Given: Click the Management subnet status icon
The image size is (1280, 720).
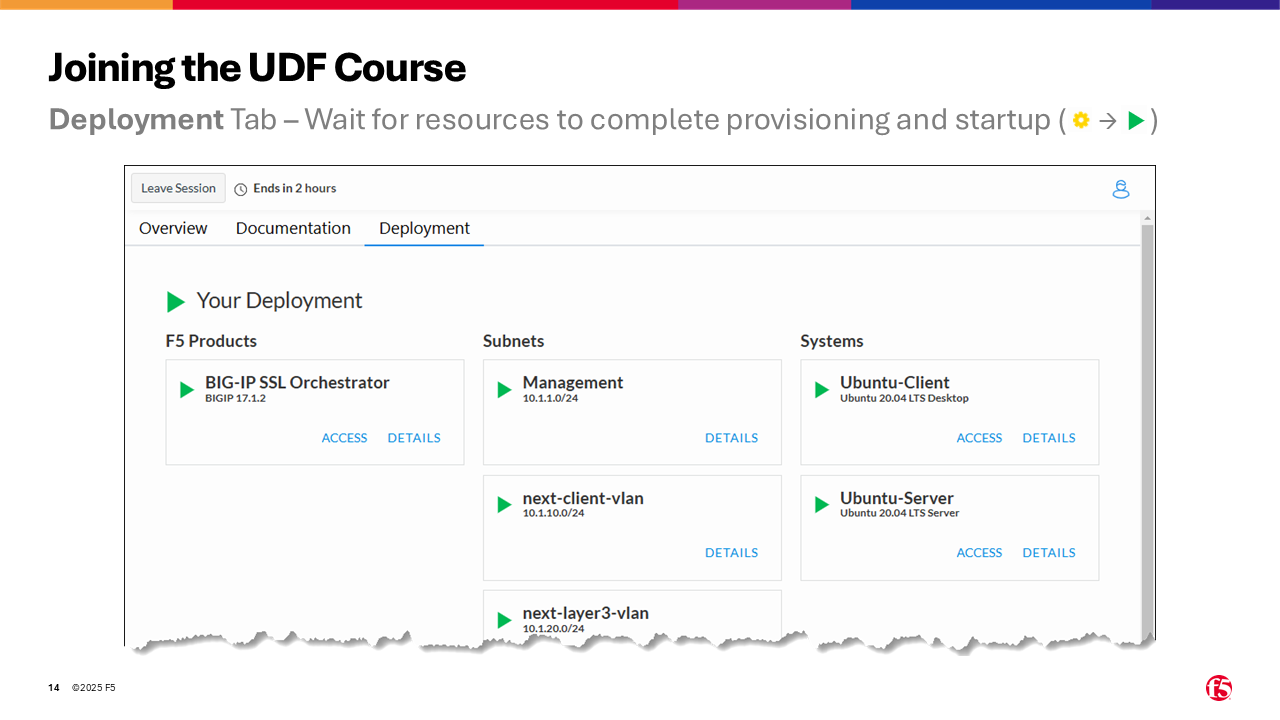Looking at the screenshot, I should point(505,390).
